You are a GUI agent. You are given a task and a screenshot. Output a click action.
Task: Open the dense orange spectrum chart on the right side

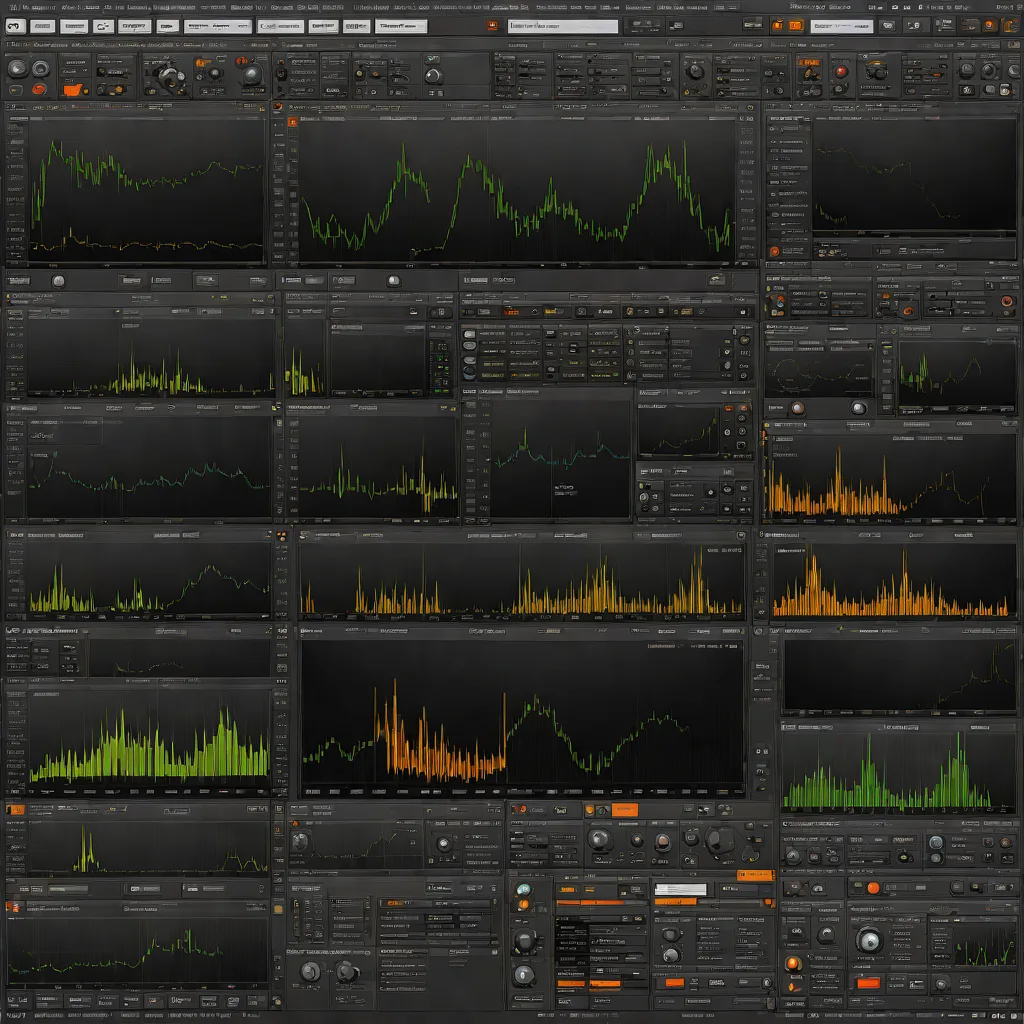coord(892,579)
